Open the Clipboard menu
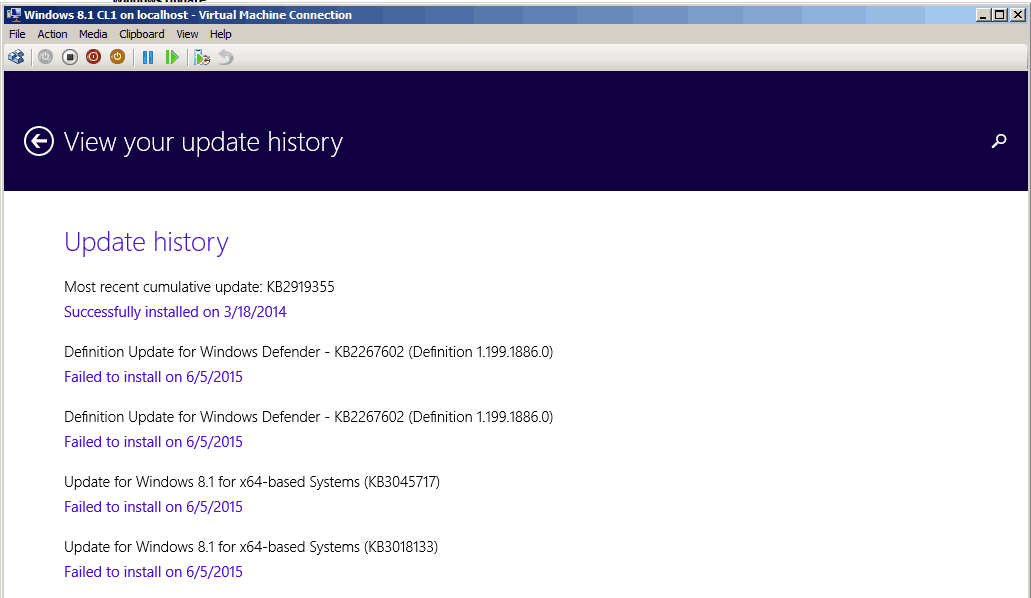Screen dimensions: 1031x598 pyautogui.click(x=141, y=34)
